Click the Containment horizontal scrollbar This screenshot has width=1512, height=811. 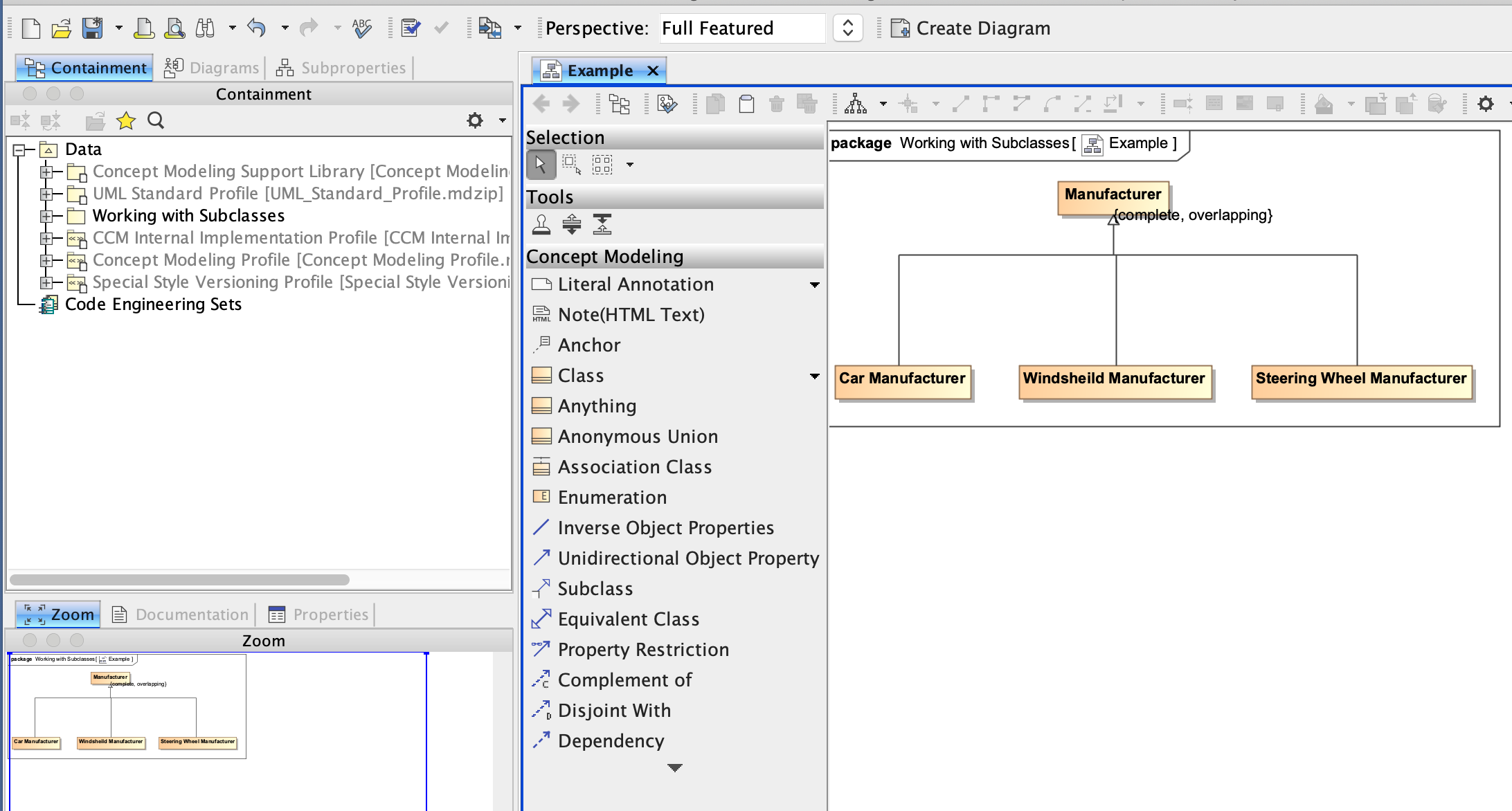tap(180, 580)
